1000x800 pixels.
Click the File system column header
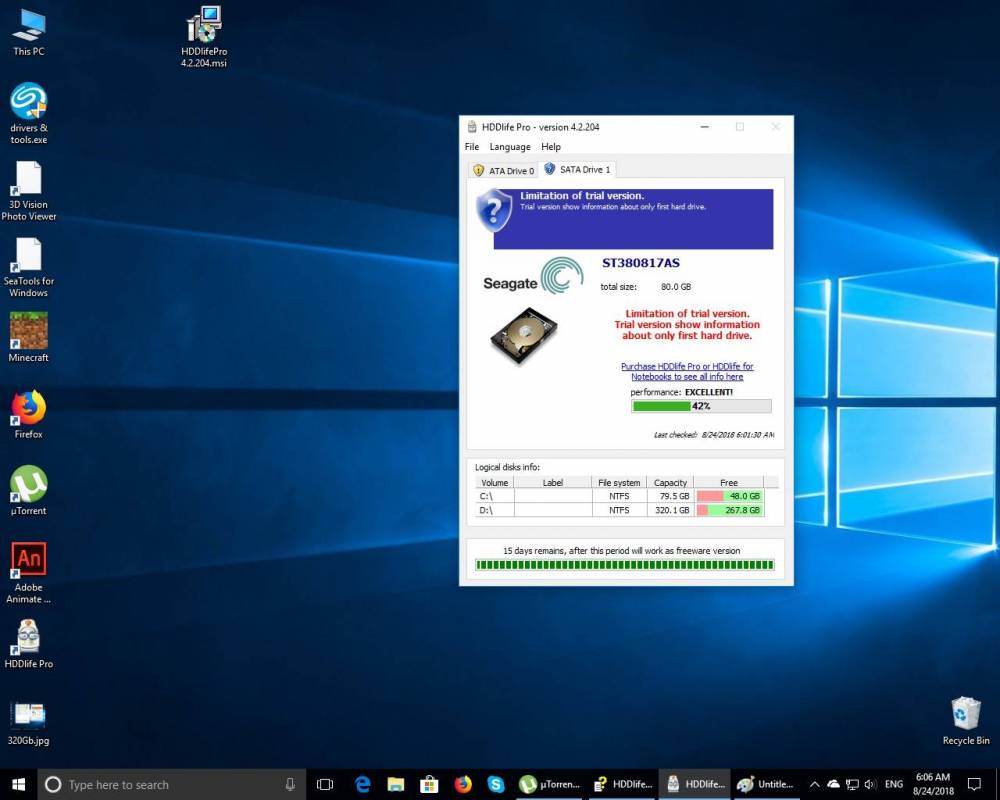pos(619,482)
